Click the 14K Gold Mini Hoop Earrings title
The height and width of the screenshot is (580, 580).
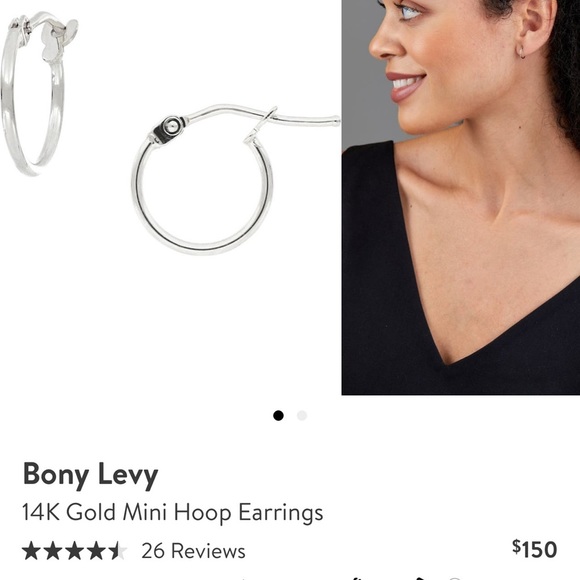(173, 513)
